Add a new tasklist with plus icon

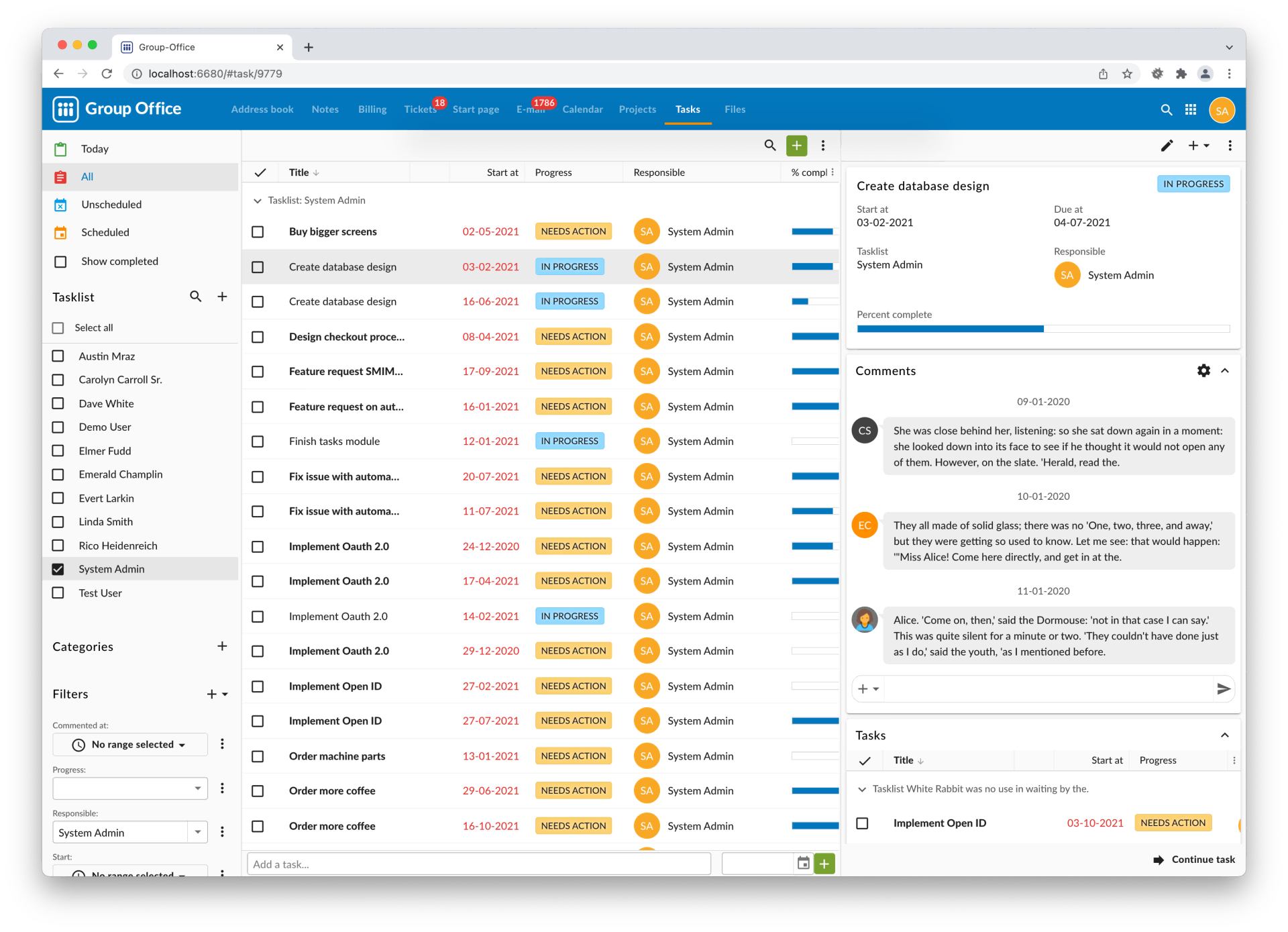coord(222,297)
